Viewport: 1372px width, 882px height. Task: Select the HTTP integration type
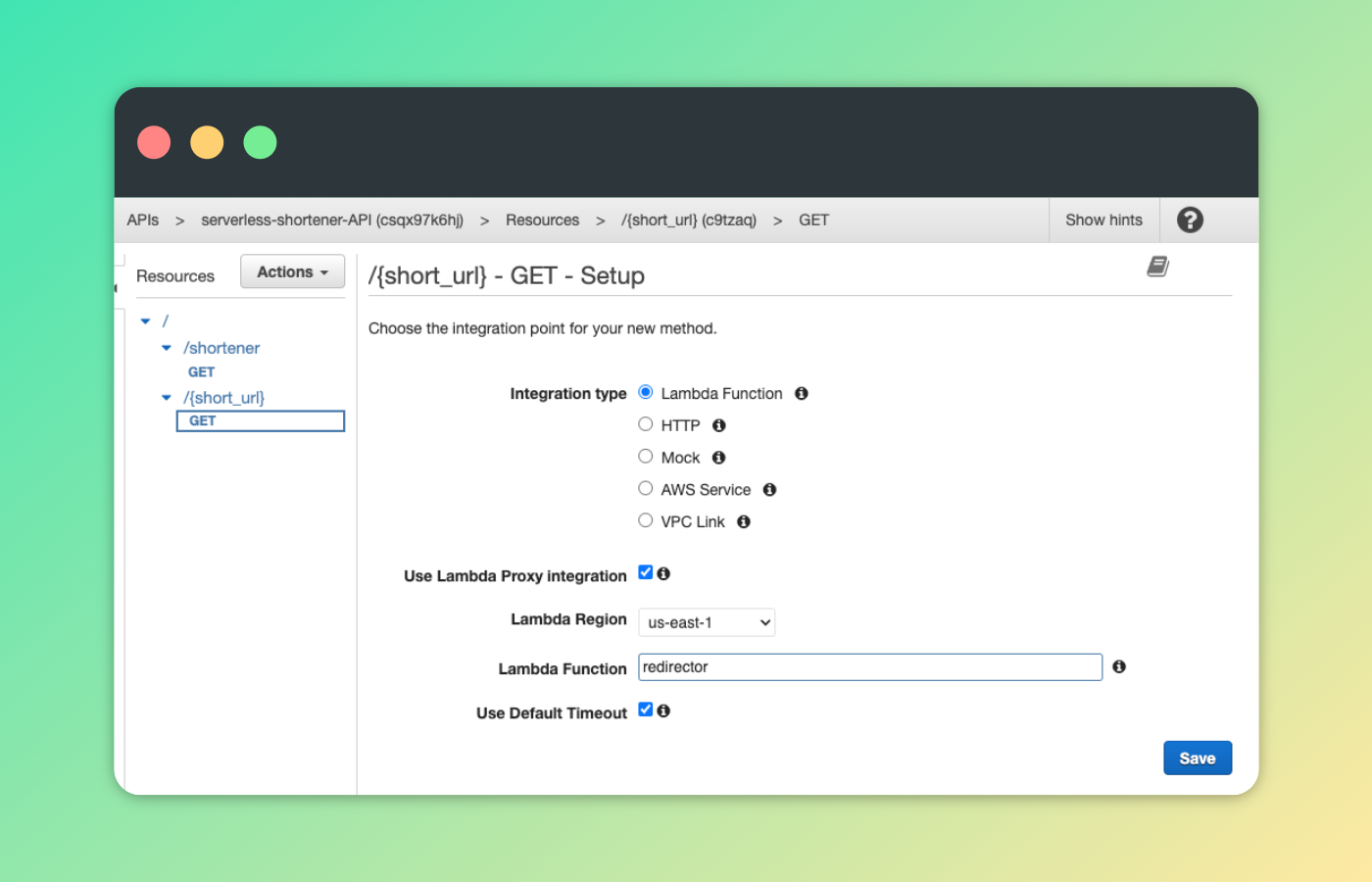(x=645, y=424)
